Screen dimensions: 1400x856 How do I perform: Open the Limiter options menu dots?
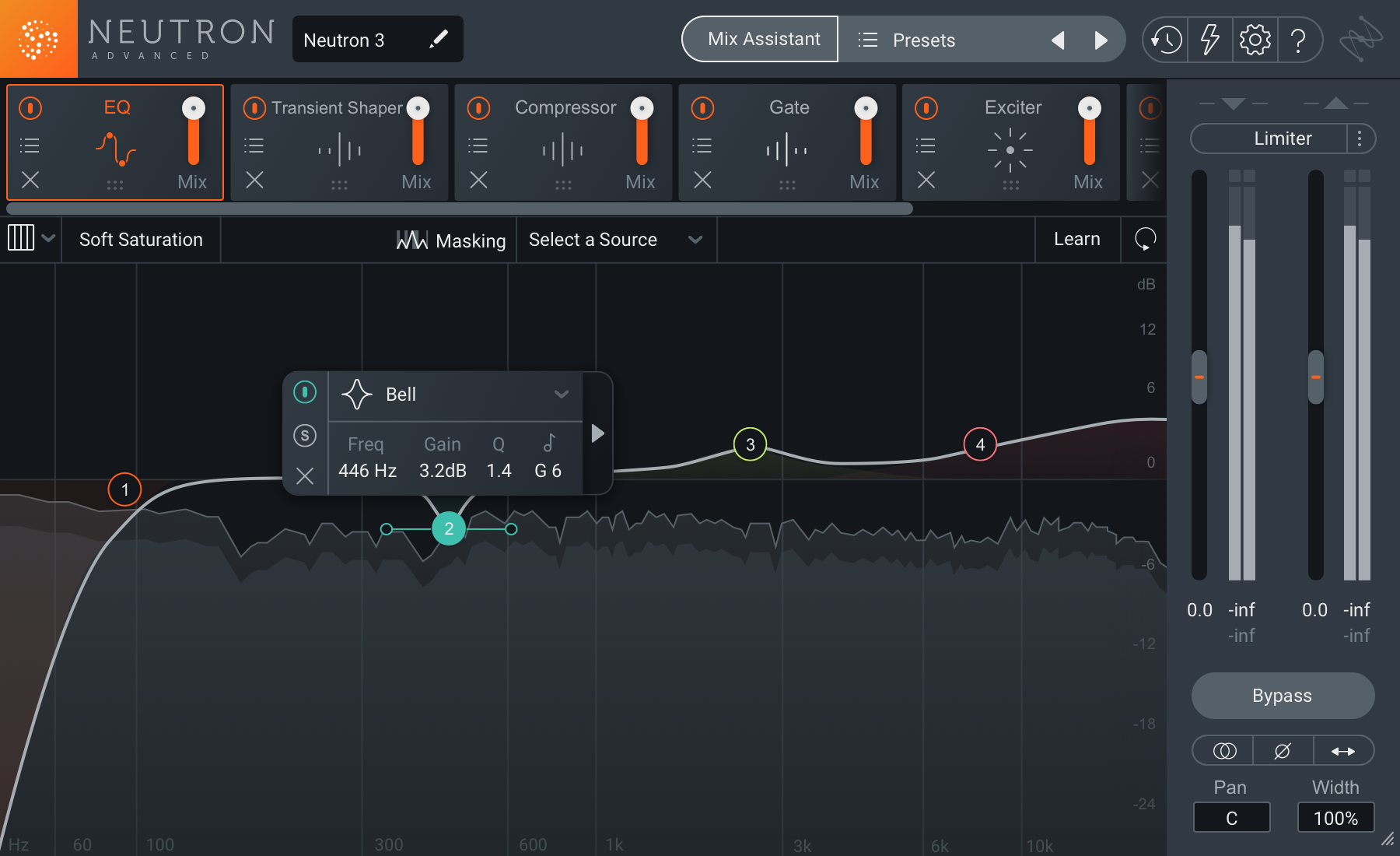(x=1360, y=139)
